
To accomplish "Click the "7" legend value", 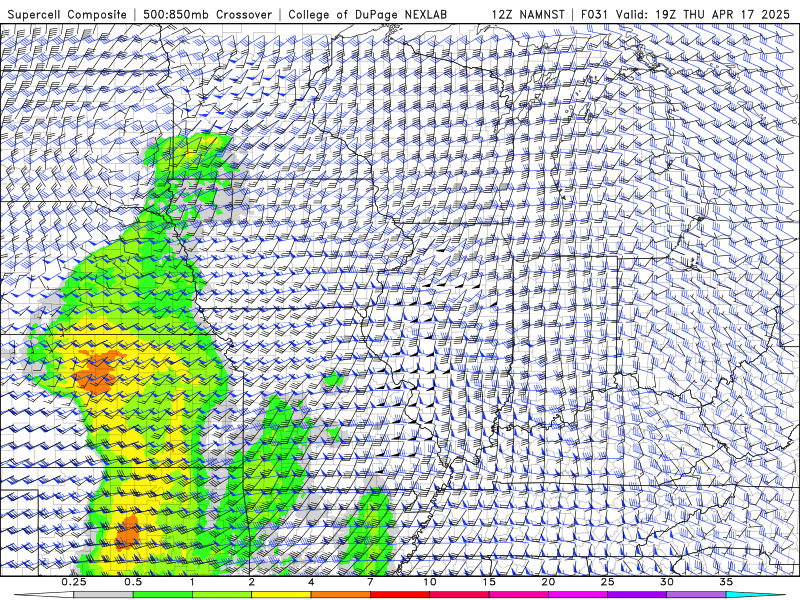I will tap(370, 582).
